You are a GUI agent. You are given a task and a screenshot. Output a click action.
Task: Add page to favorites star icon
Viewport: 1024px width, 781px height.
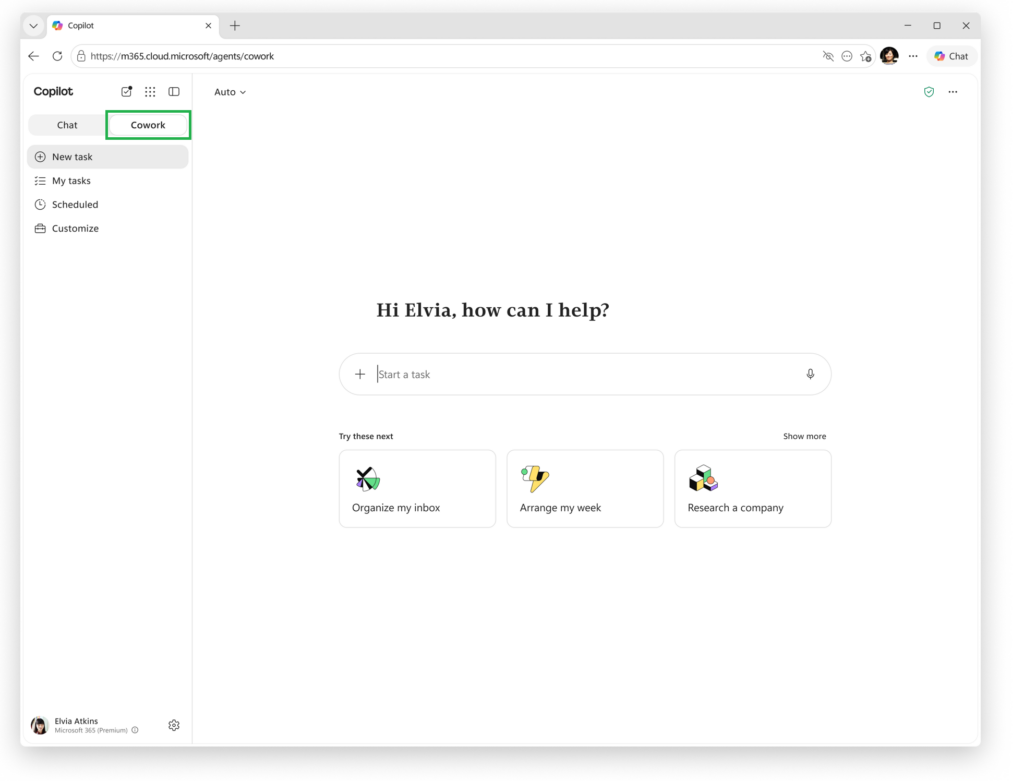866,56
